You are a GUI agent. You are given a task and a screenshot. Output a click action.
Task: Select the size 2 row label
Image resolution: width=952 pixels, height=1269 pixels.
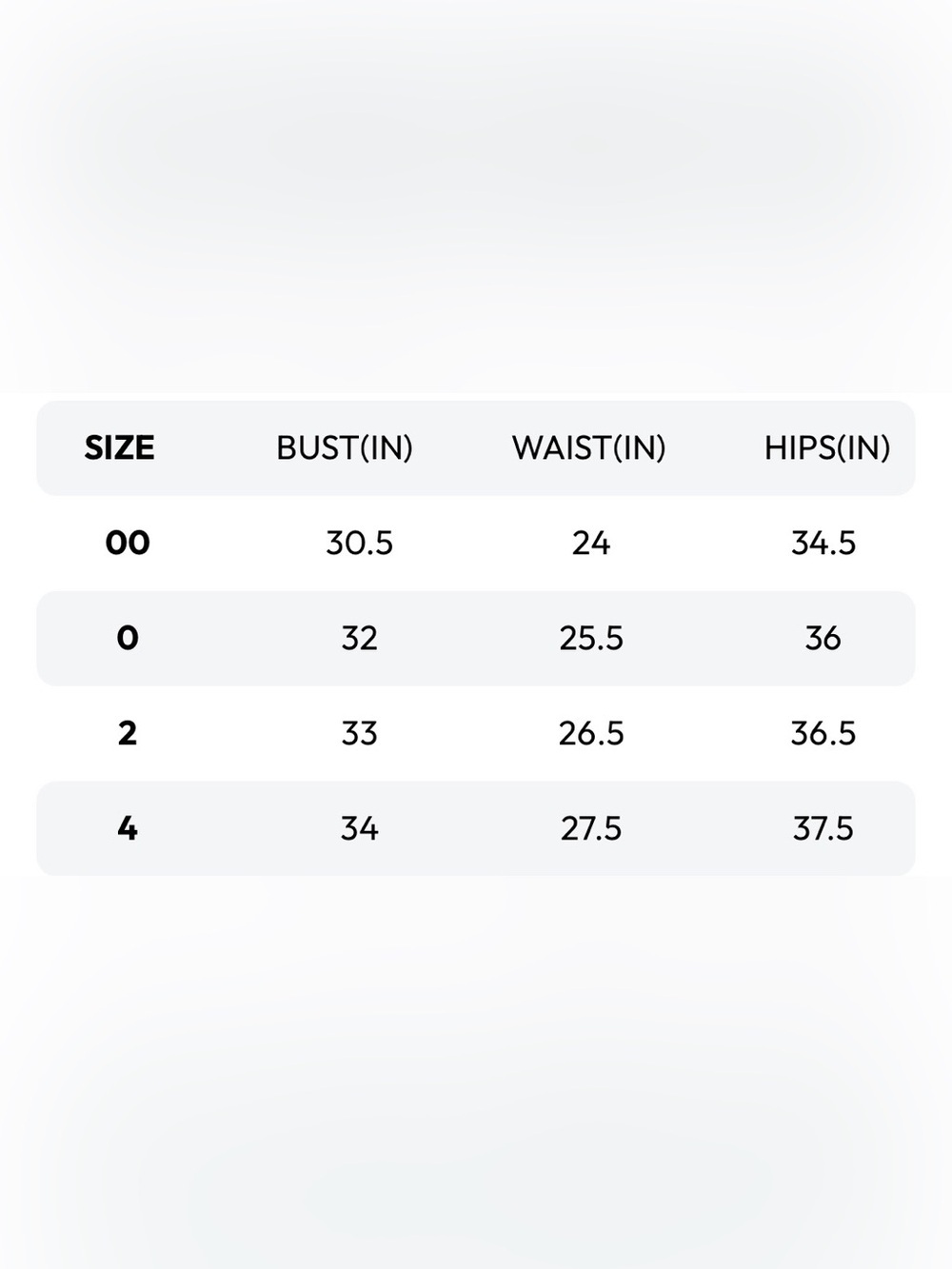coord(128,733)
